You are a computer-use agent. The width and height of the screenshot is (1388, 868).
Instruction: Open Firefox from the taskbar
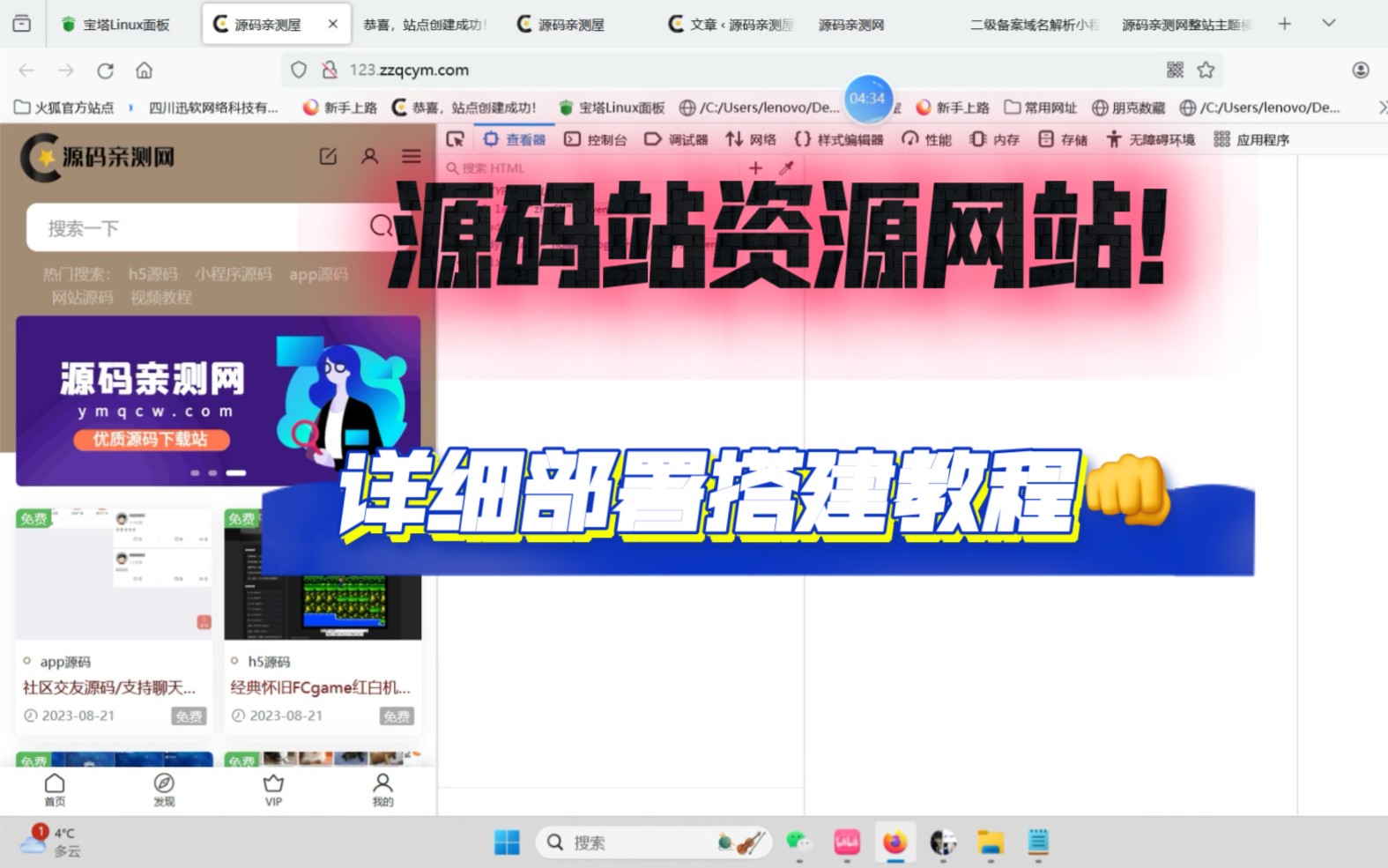(x=894, y=842)
